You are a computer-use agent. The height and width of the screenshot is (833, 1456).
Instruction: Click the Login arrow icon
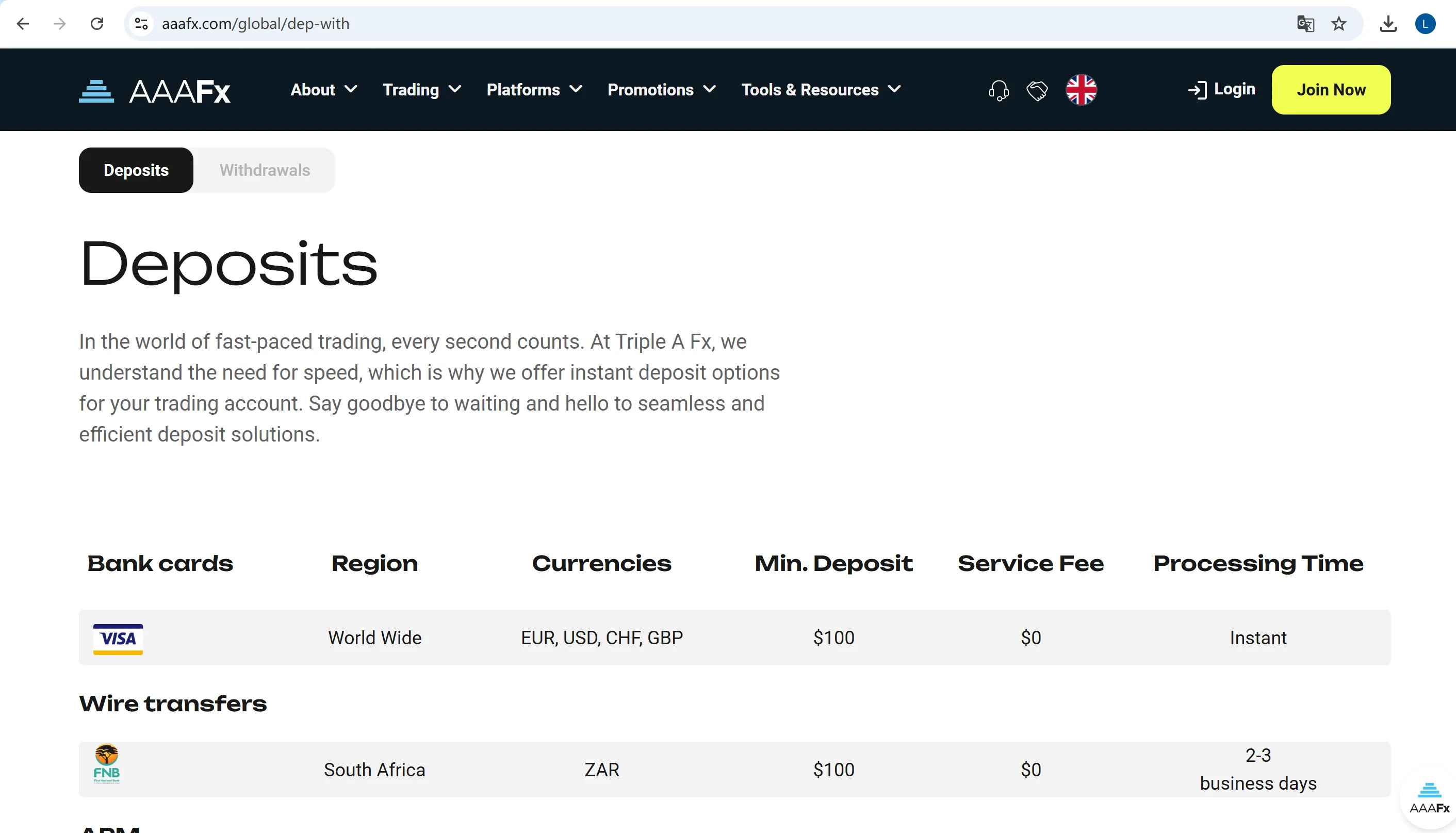click(1198, 90)
